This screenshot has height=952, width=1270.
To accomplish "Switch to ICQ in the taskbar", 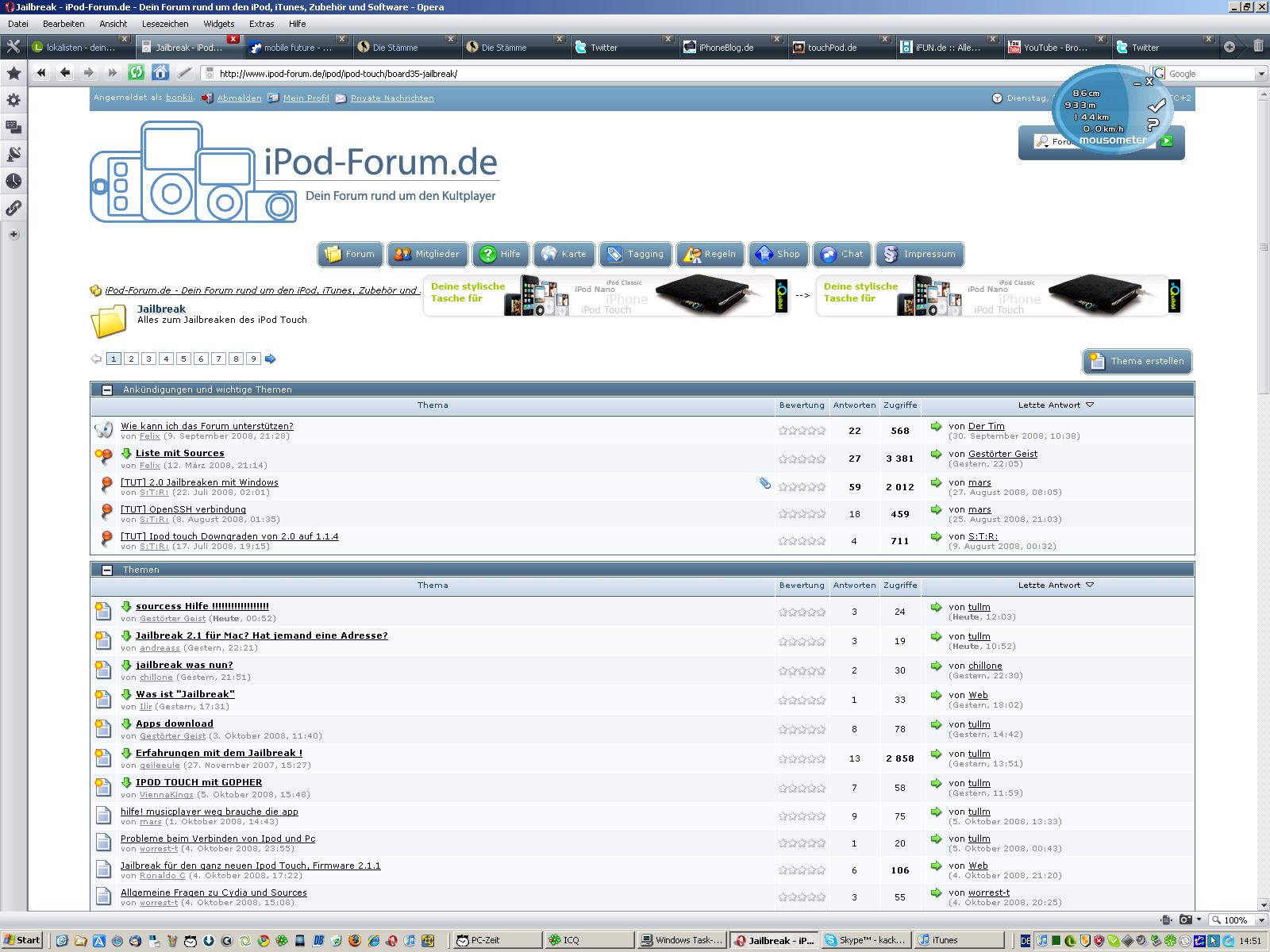I will (589, 940).
